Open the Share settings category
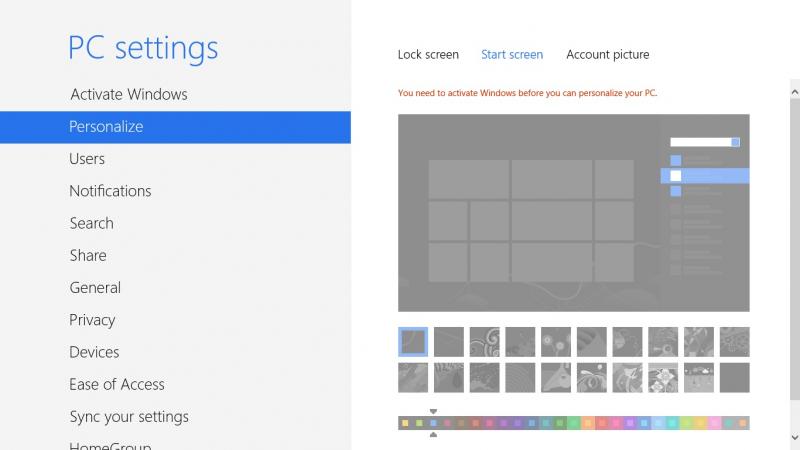 coord(88,255)
